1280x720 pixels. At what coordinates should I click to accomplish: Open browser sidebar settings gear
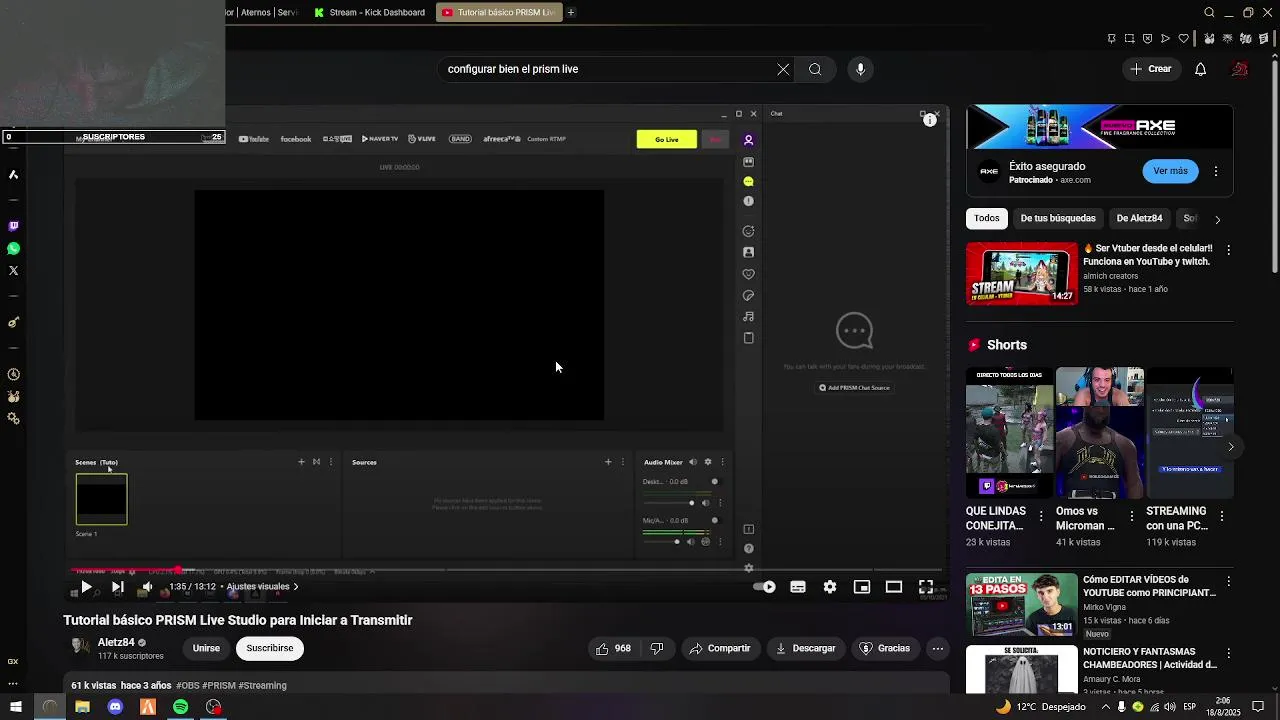coord(13,419)
